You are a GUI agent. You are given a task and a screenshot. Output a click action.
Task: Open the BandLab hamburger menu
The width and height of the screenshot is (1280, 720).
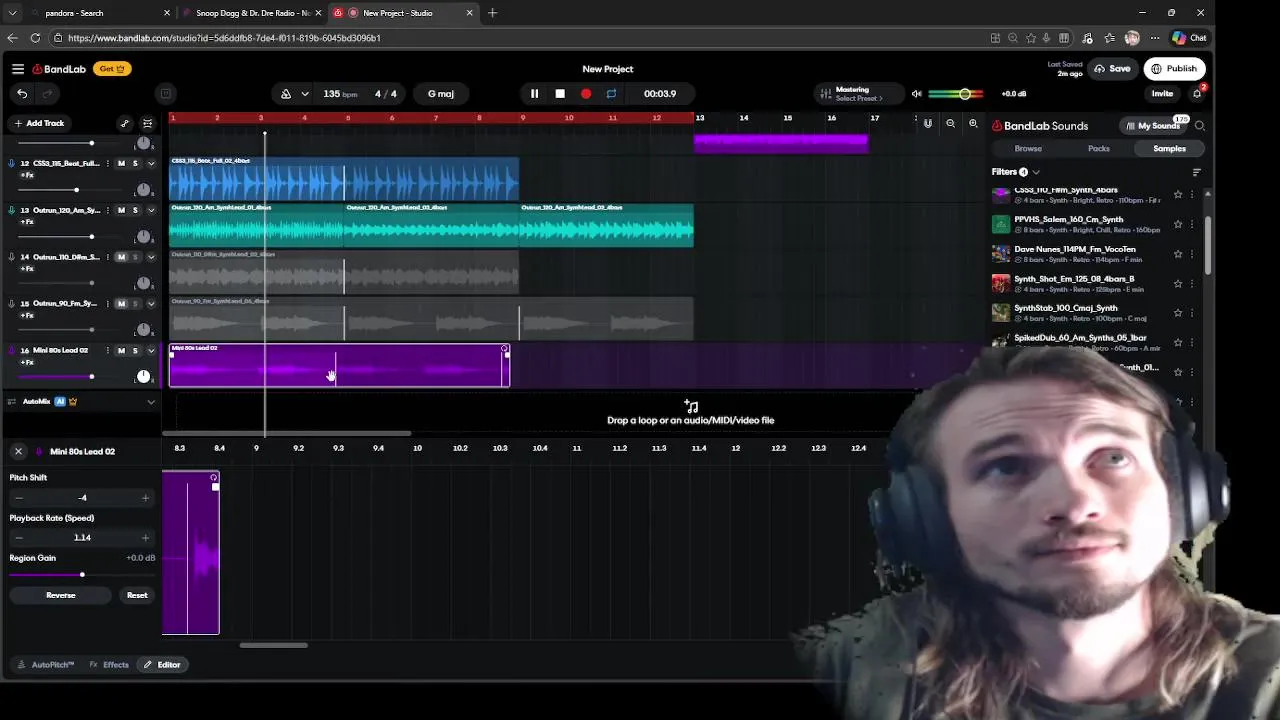pyautogui.click(x=18, y=69)
